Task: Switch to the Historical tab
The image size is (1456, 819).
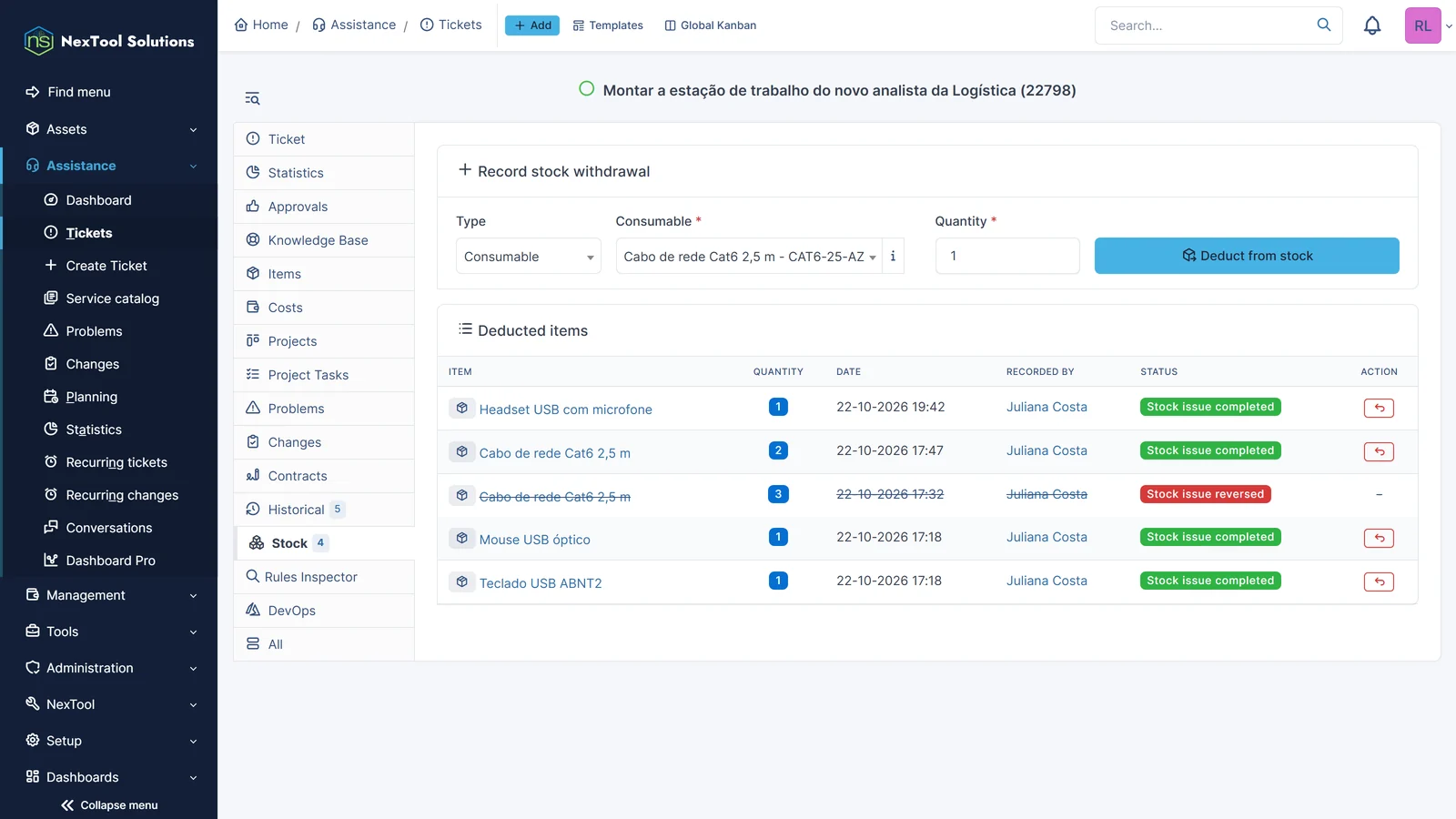Action: coord(324,510)
